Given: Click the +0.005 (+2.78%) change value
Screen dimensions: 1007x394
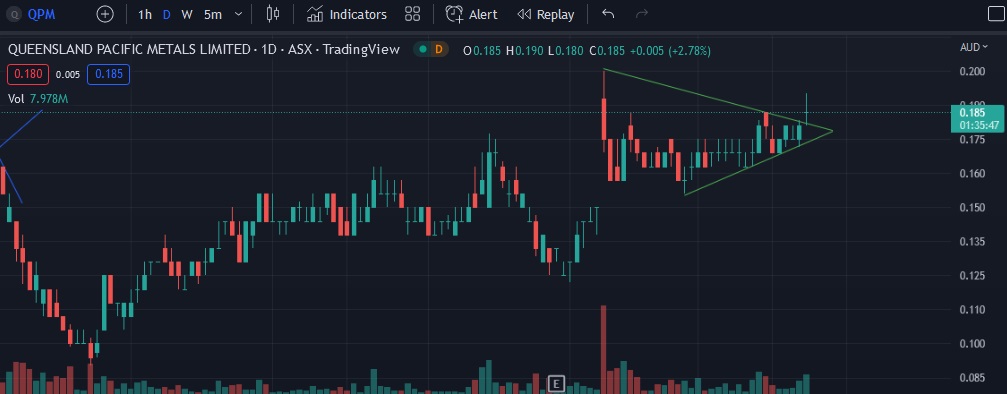Looking at the screenshot, I should [670, 50].
